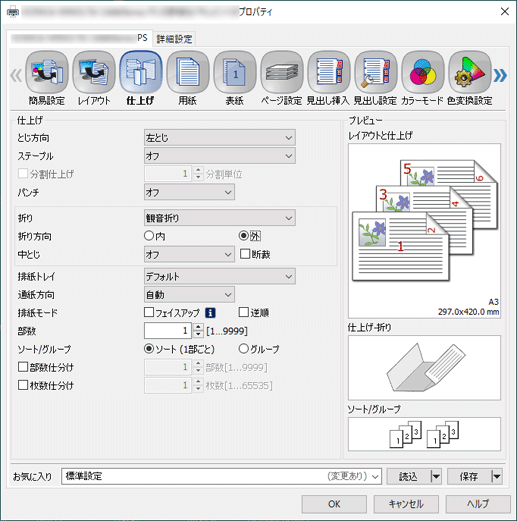The height and width of the screenshot is (521, 517).
Task: Open the 中とじ dropdown
Action: point(189,255)
